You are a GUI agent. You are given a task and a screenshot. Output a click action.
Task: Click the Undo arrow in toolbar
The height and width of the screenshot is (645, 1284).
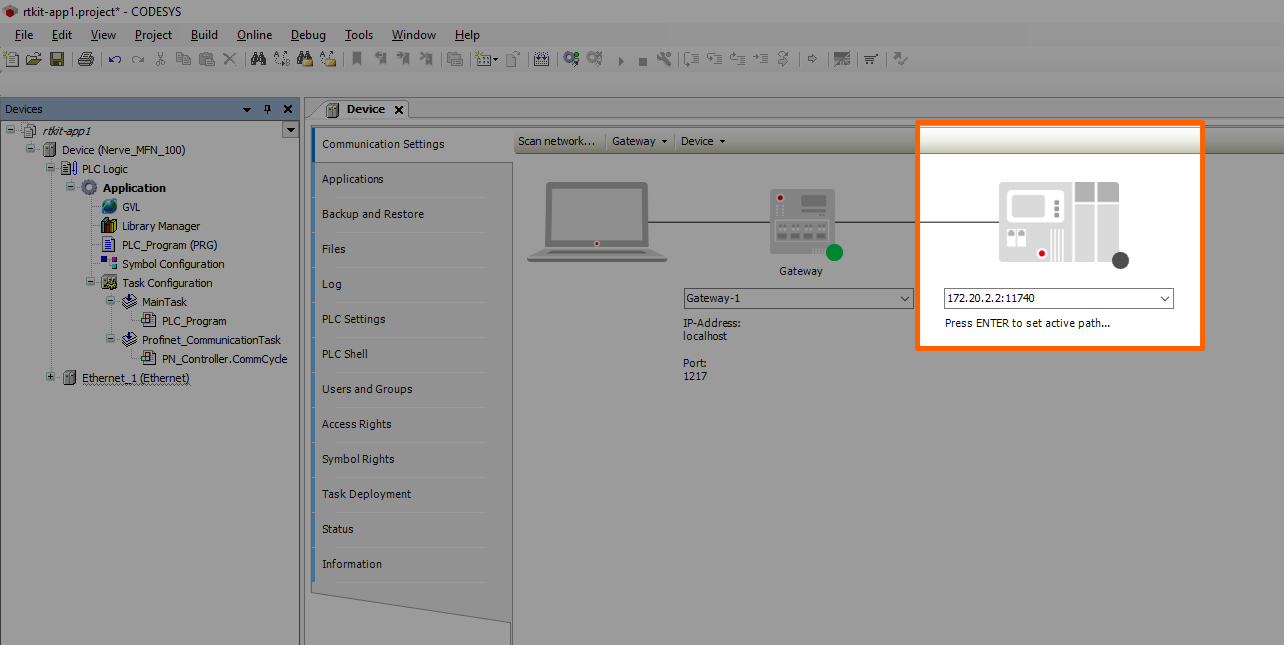coord(115,59)
